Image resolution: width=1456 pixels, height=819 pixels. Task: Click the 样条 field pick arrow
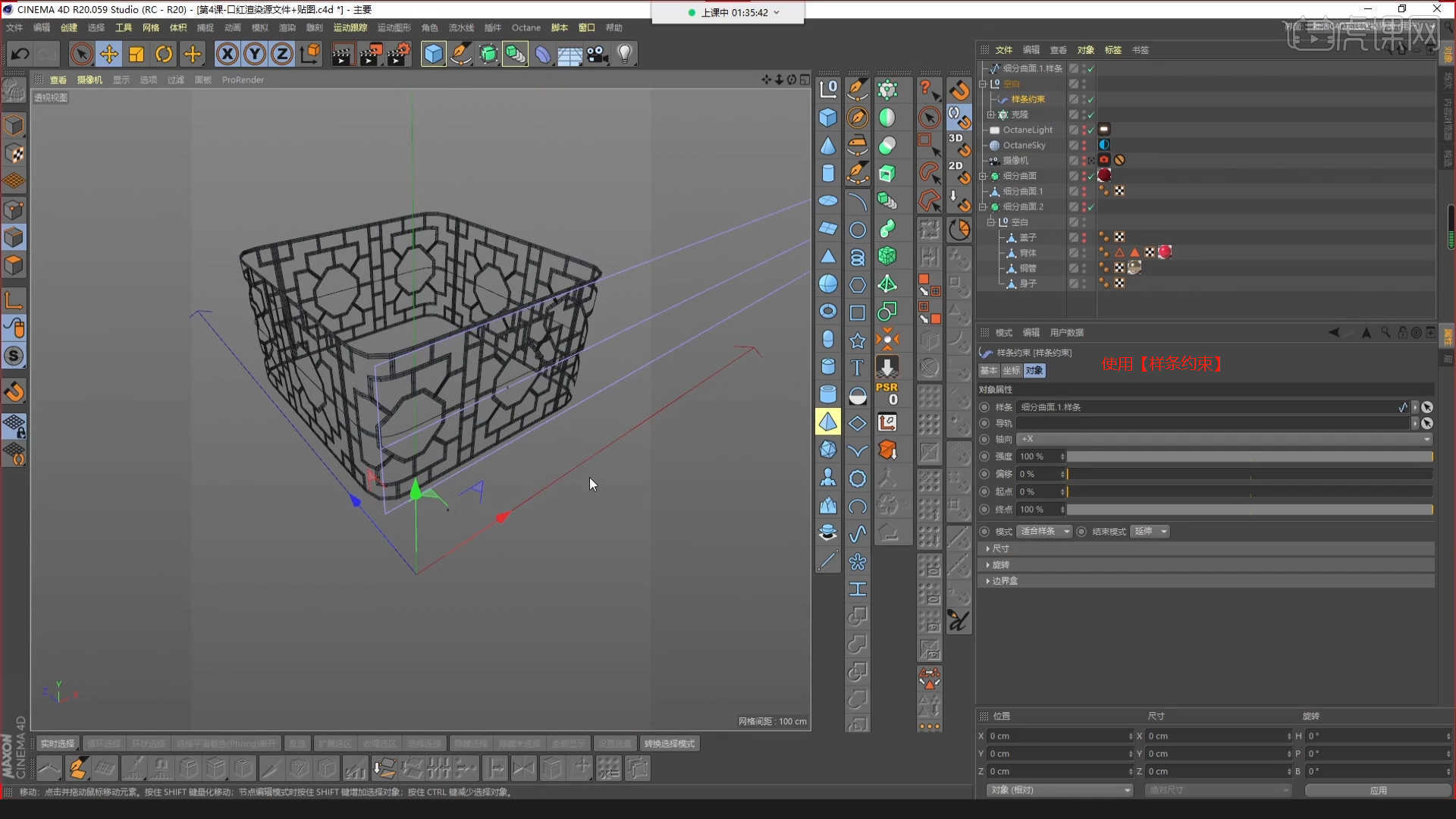1427,407
